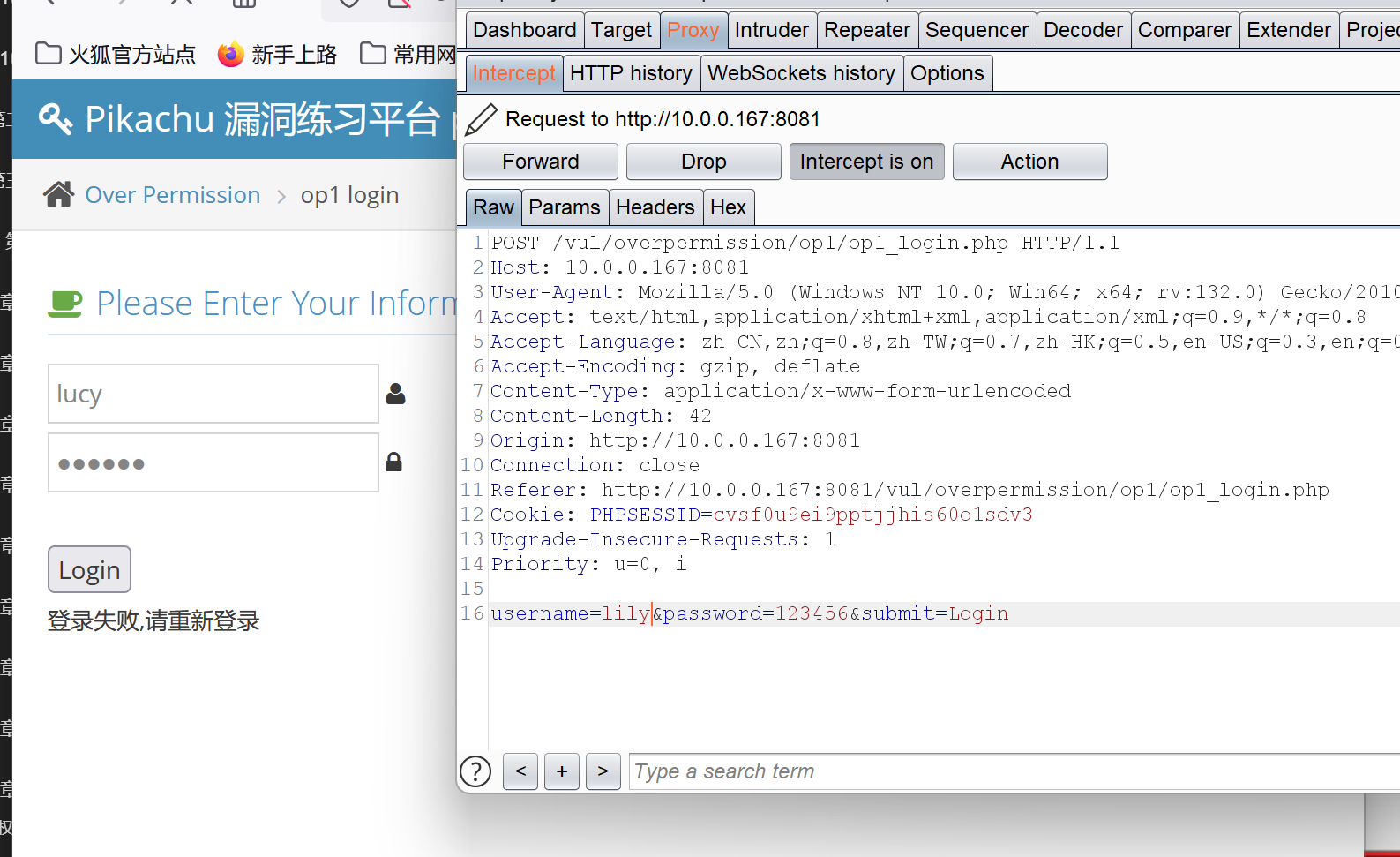Open the Decoder tab

[x=1083, y=30]
